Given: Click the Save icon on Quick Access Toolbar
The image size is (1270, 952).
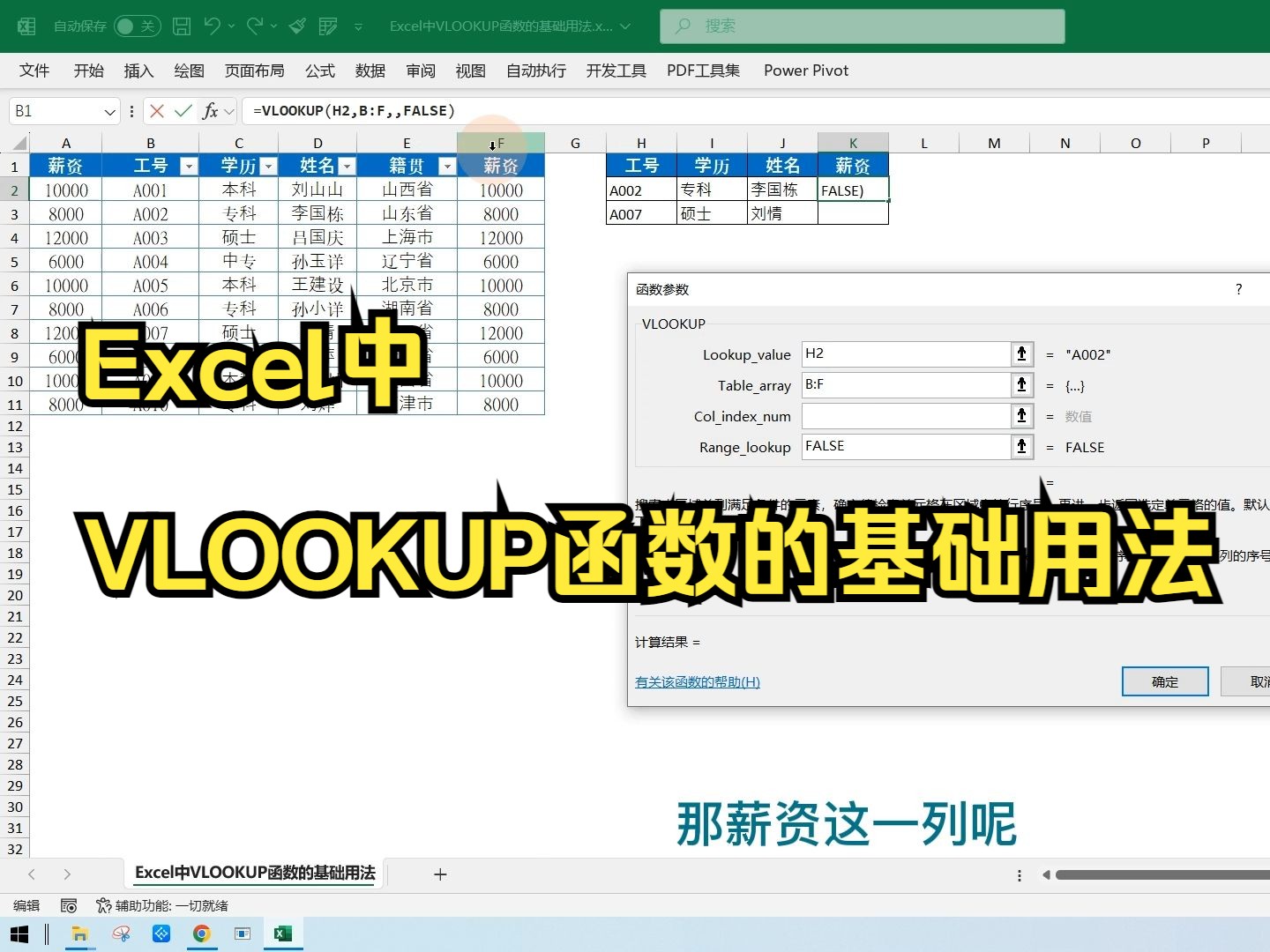Looking at the screenshot, I should [181, 26].
